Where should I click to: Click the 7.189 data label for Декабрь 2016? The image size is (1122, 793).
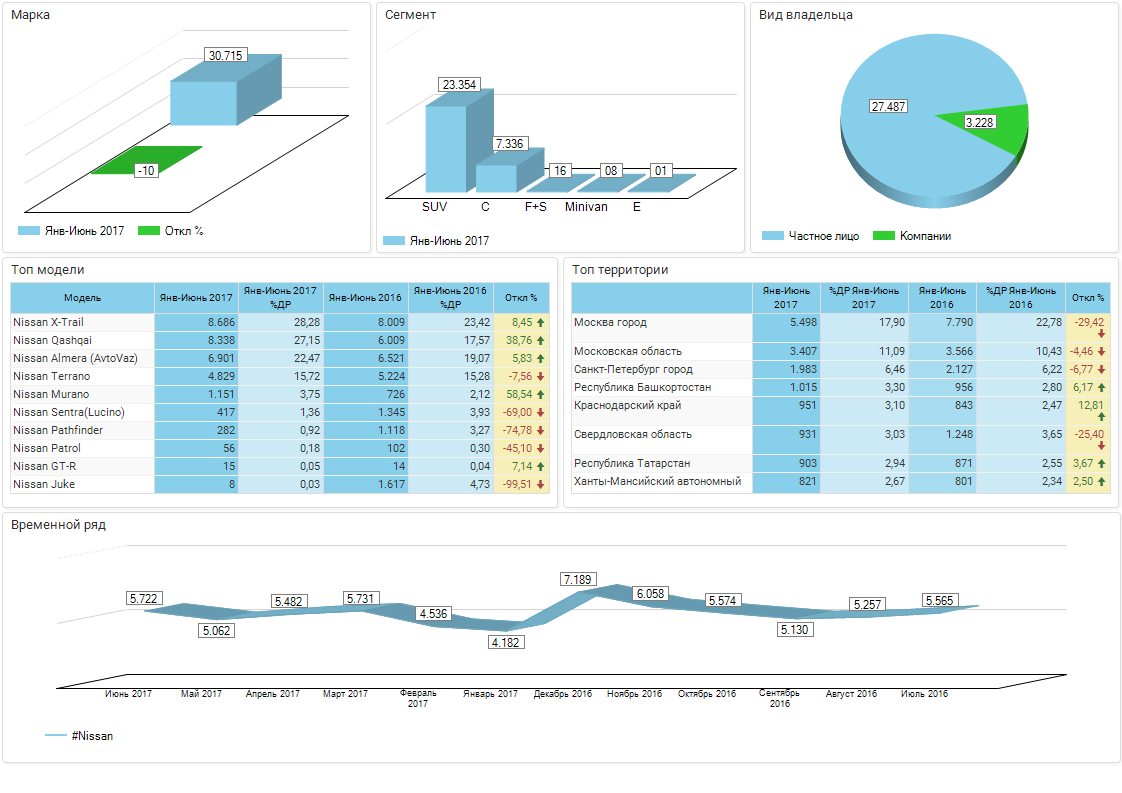click(578, 579)
